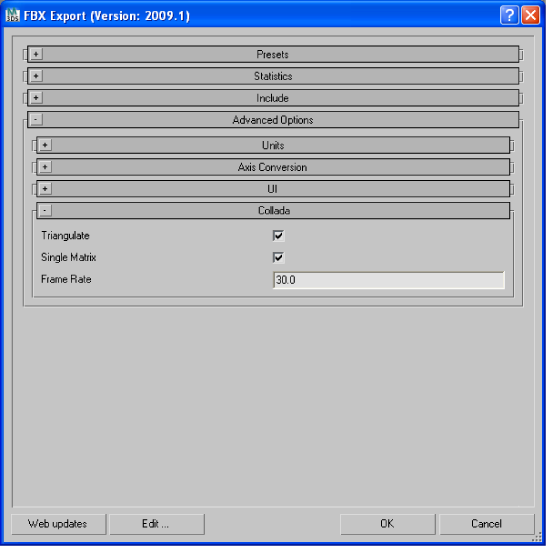Click the 3ds Max icon in title bar
Screen dimensions: 546x546
click(13, 16)
